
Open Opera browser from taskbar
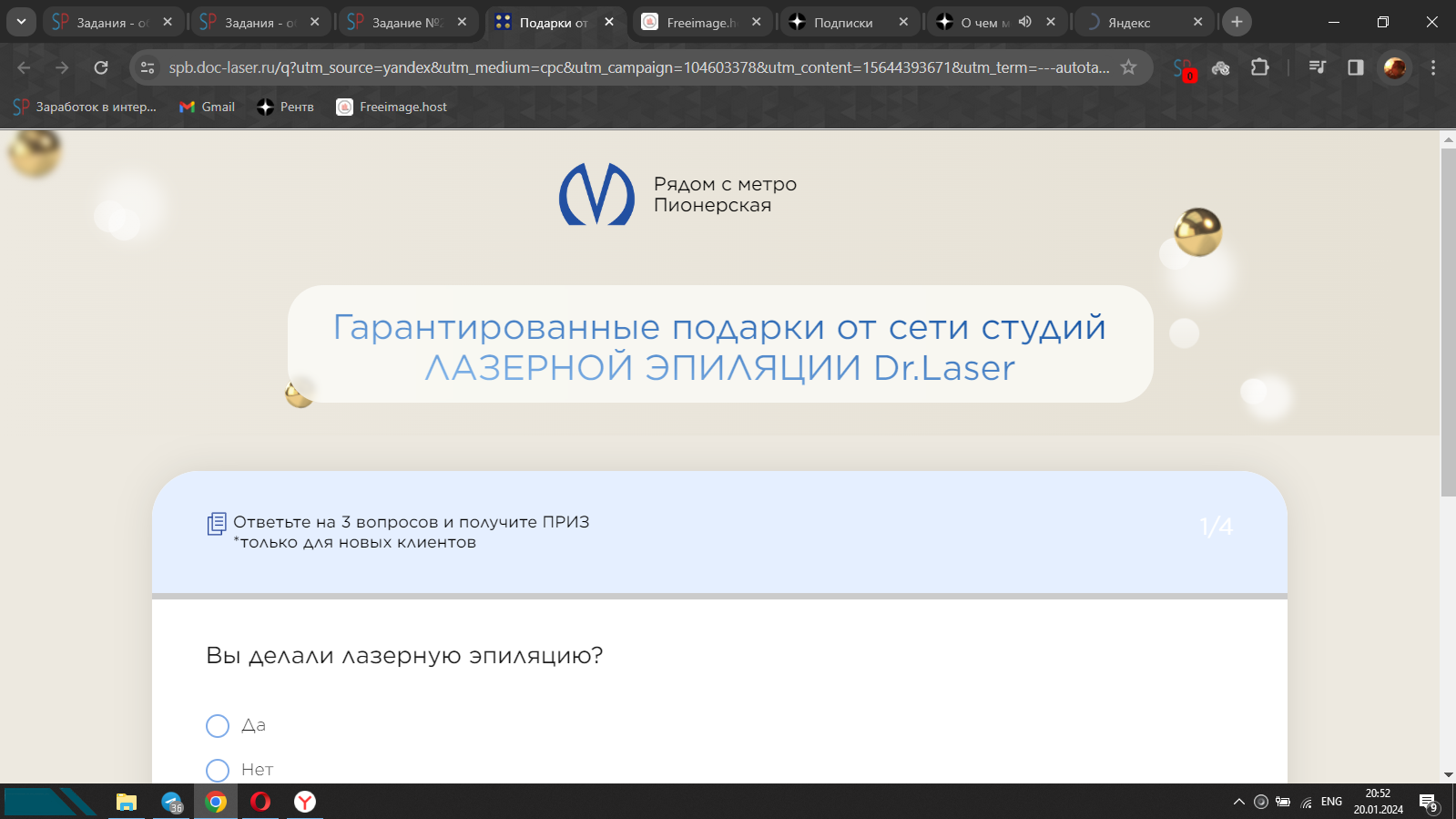click(x=260, y=802)
